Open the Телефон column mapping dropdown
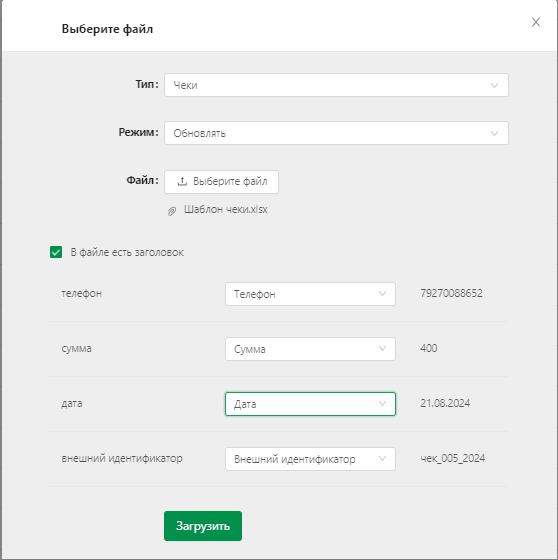This screenshot has width=558, height=560. point(310,294)
